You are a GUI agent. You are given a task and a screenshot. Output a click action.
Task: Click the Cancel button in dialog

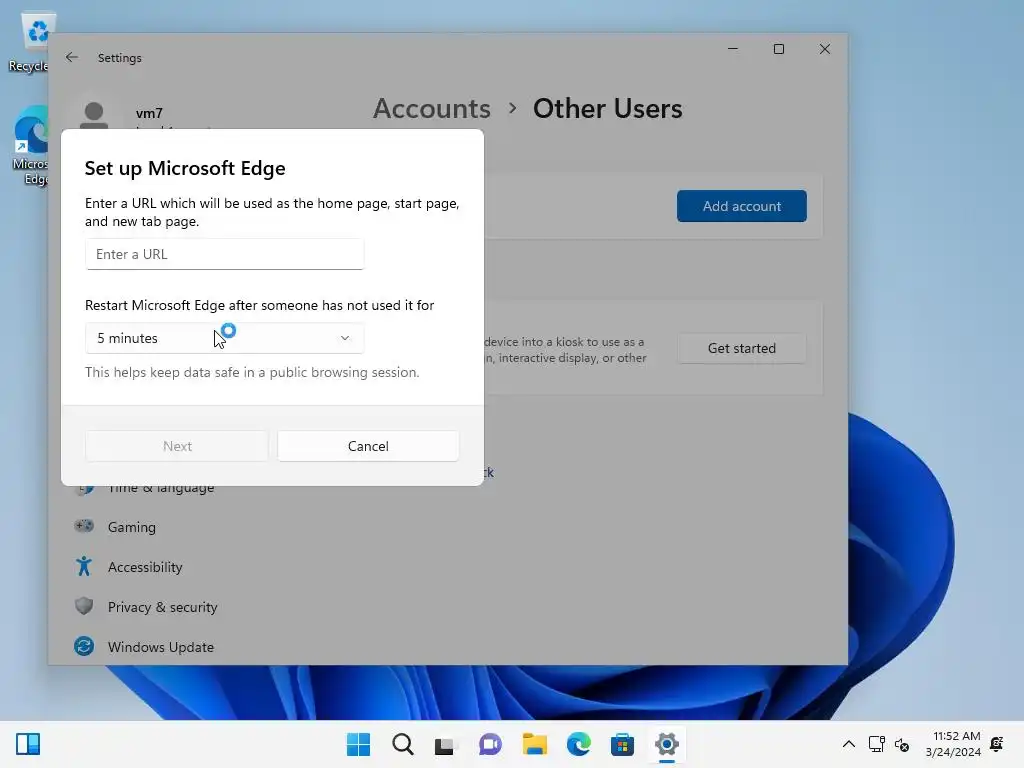pyautogui.click(x=368, y=446)
